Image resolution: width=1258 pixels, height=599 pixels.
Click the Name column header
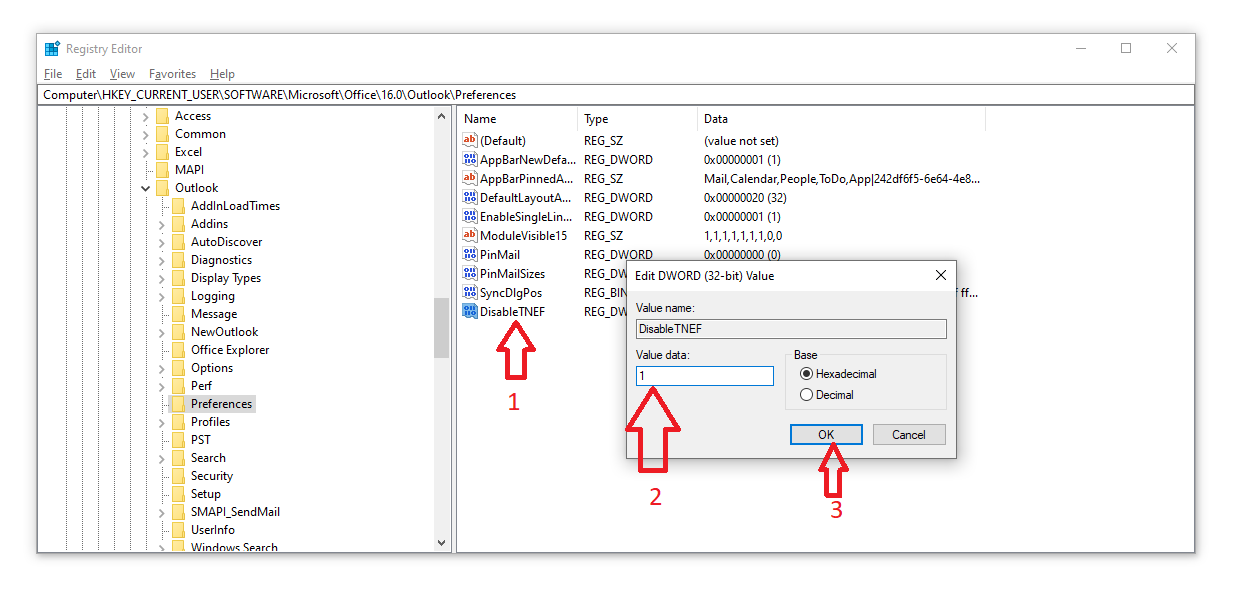tap(517, 119)
